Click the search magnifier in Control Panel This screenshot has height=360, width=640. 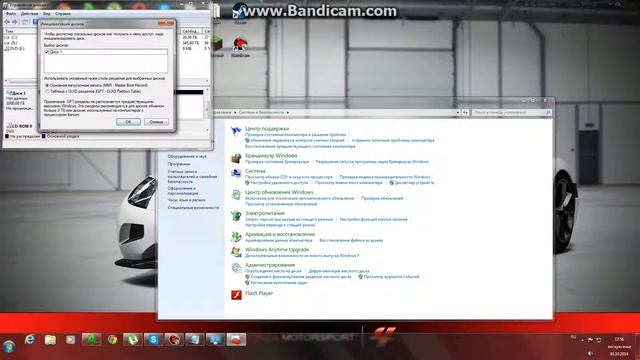point(548,112)
